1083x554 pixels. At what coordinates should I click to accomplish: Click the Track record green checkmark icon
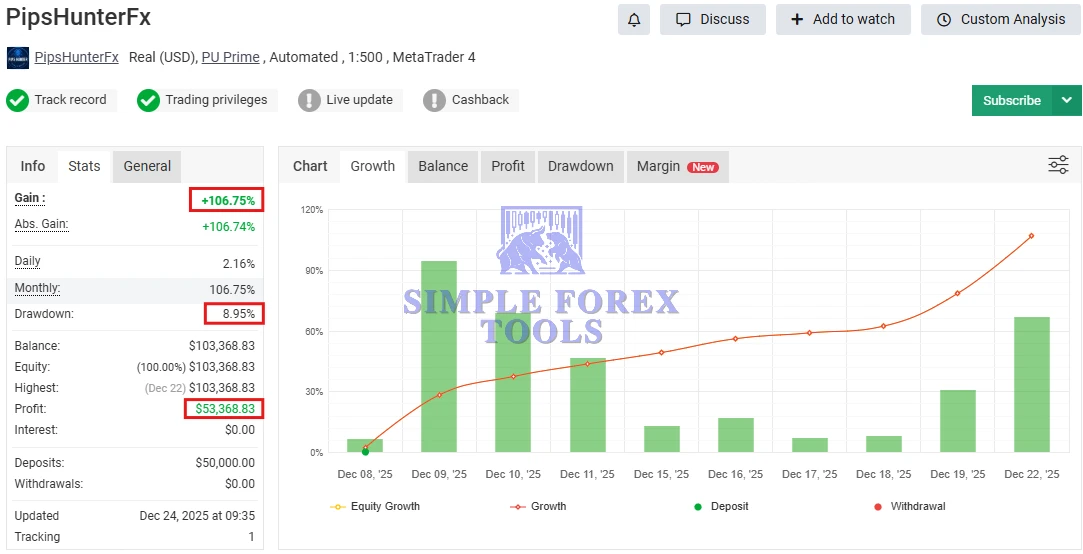click(x=17, y=100)
